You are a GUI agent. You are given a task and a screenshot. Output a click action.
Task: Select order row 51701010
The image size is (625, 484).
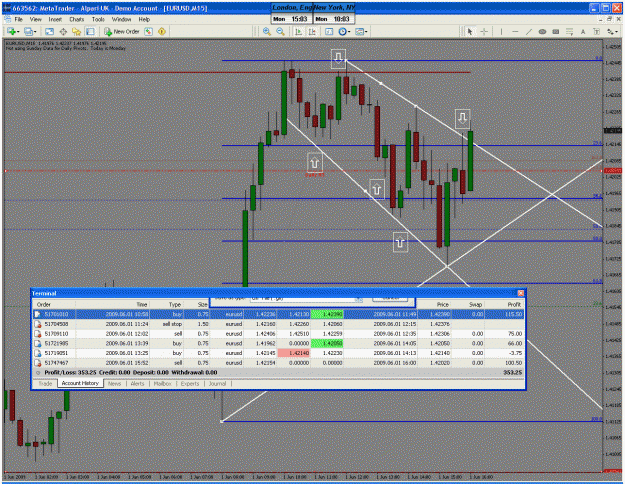click(279, 314)
